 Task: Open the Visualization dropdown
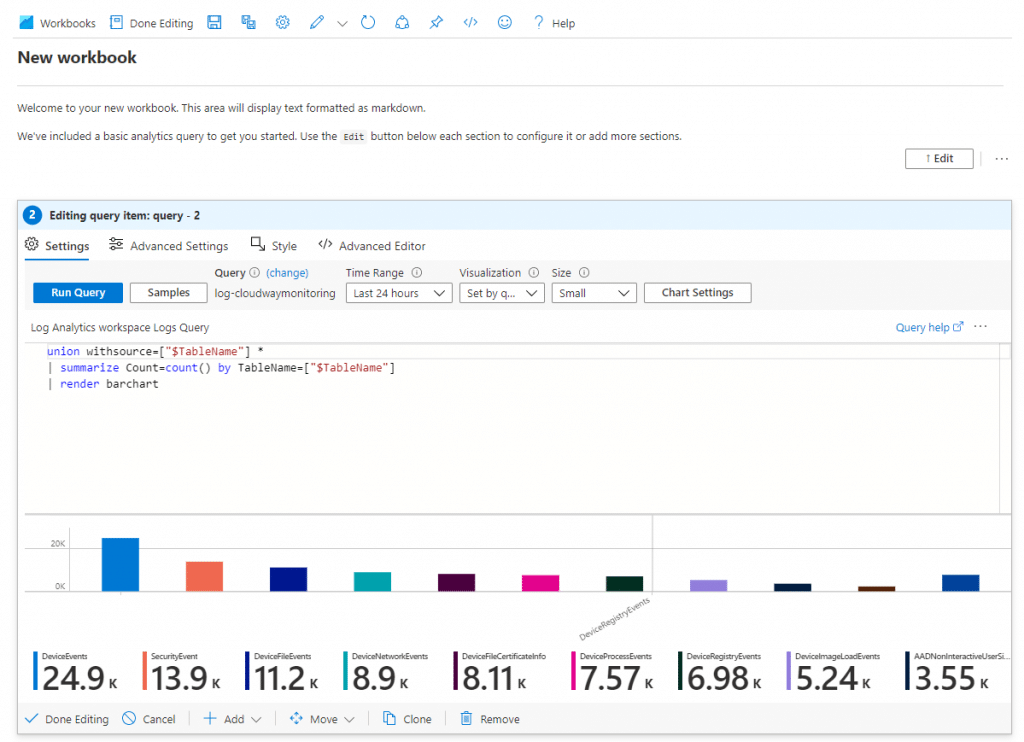click(x=502, y=293)
